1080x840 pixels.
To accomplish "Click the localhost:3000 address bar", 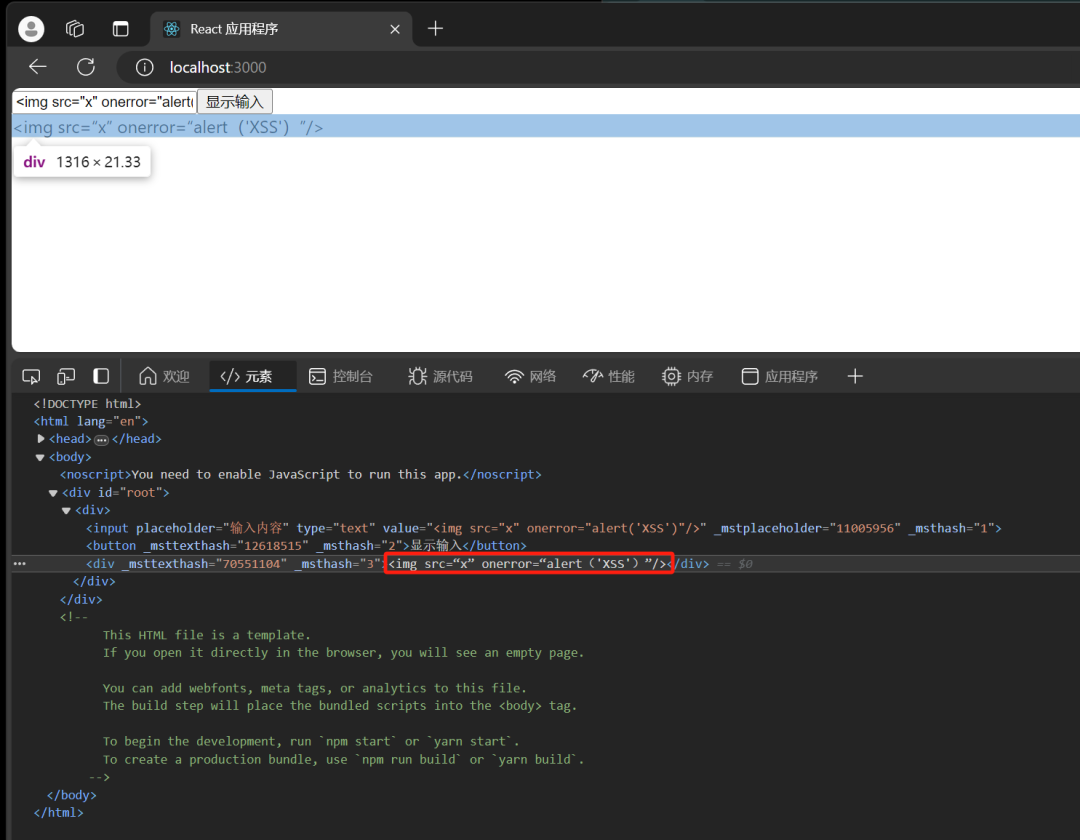I will [218, 67].
